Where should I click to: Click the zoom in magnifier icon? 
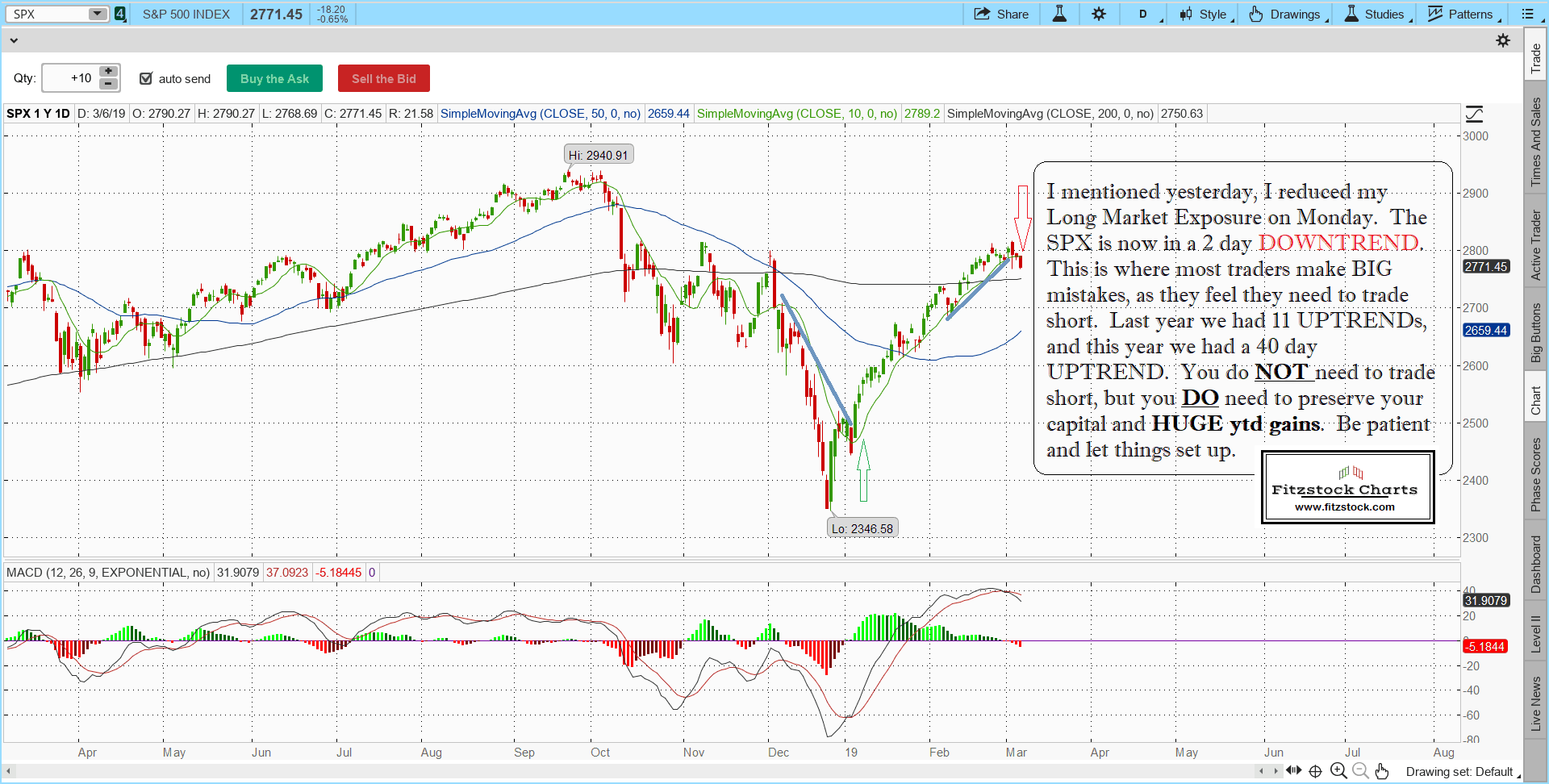click(1338, 771)
